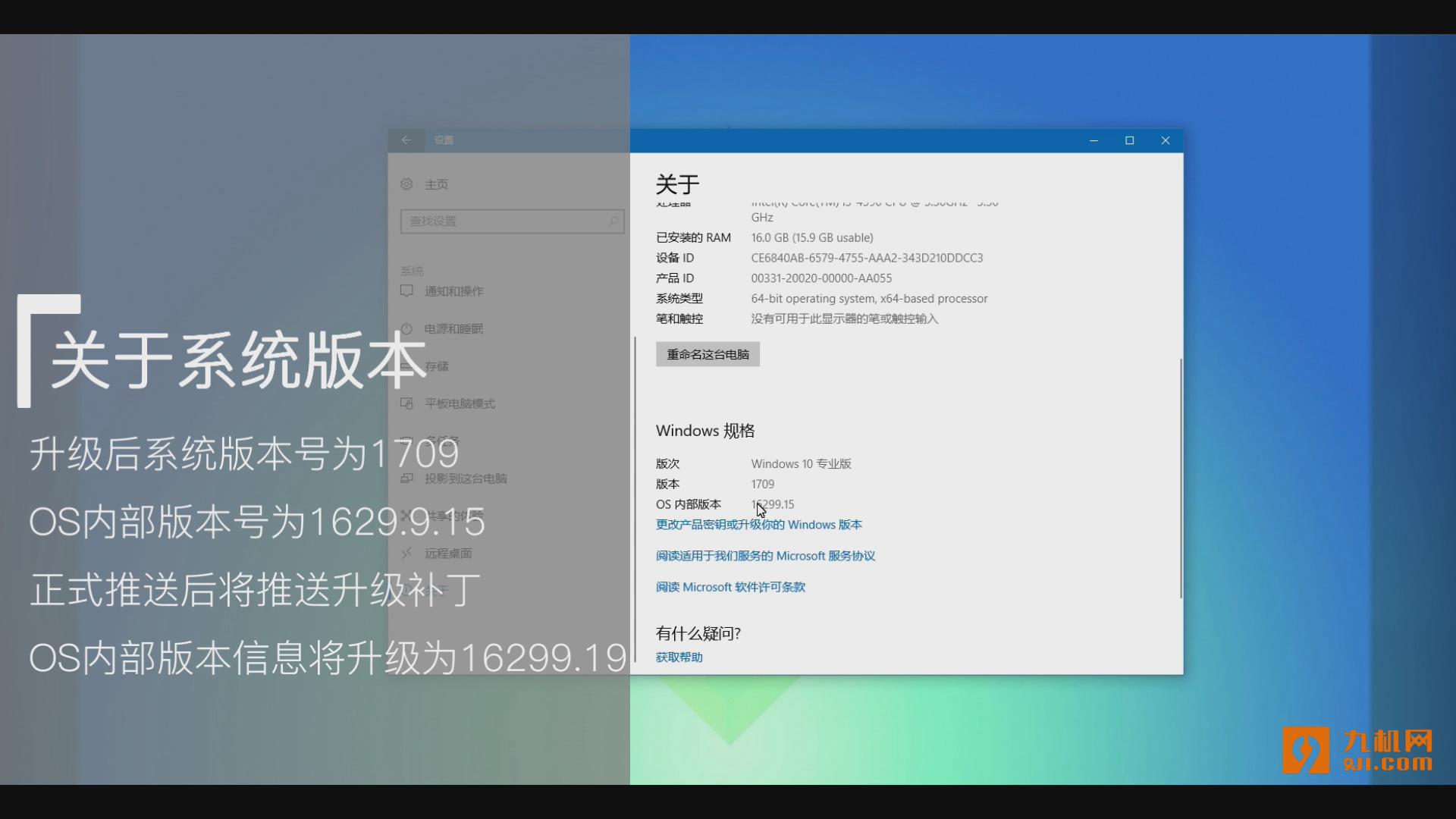The height and width of the screenshot is (819, 1456).
Task: Select the 通知和操作 notification icon
Action: coord(407,291)
